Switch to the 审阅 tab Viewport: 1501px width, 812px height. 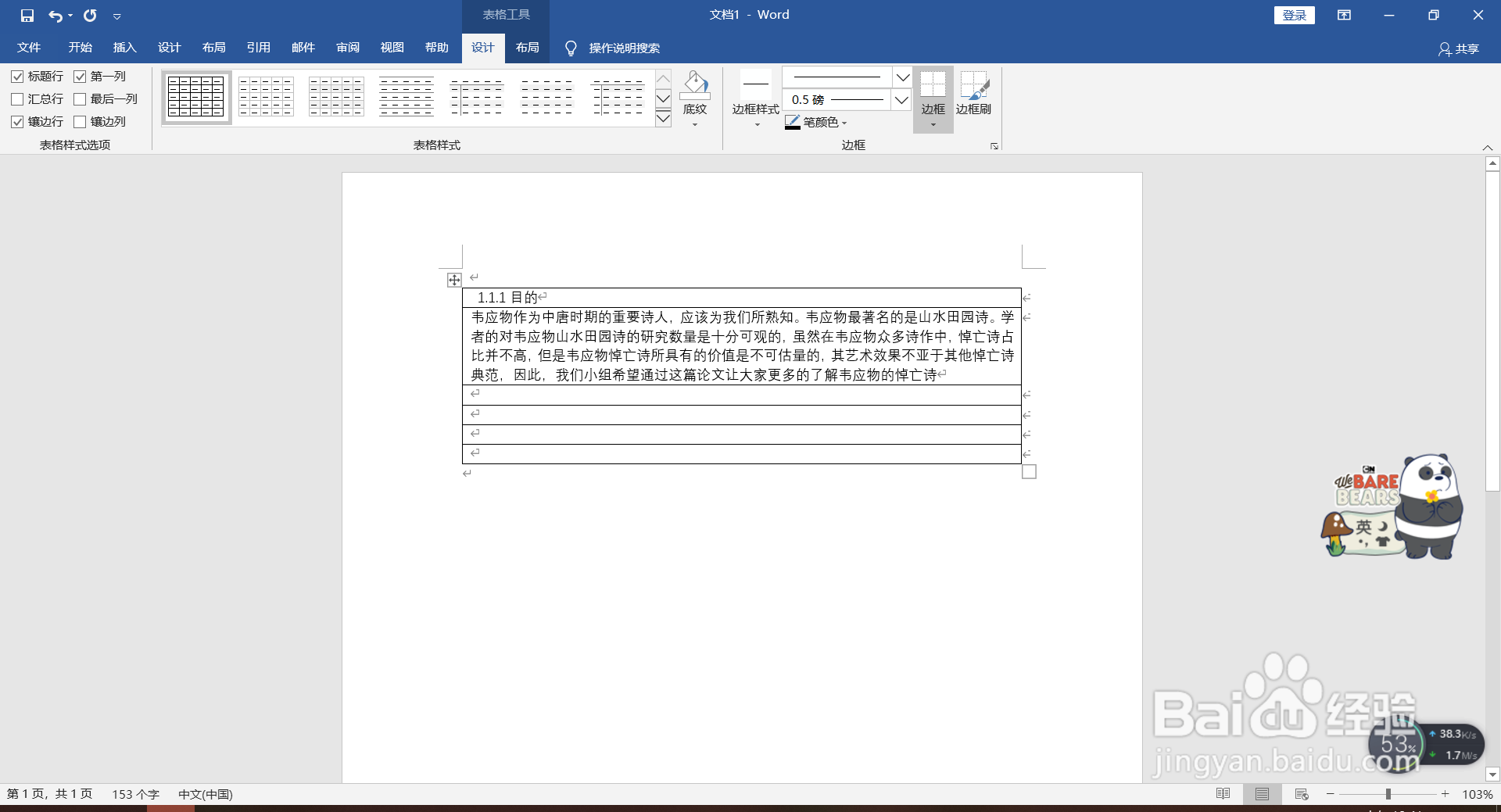[x=348, y=48]
